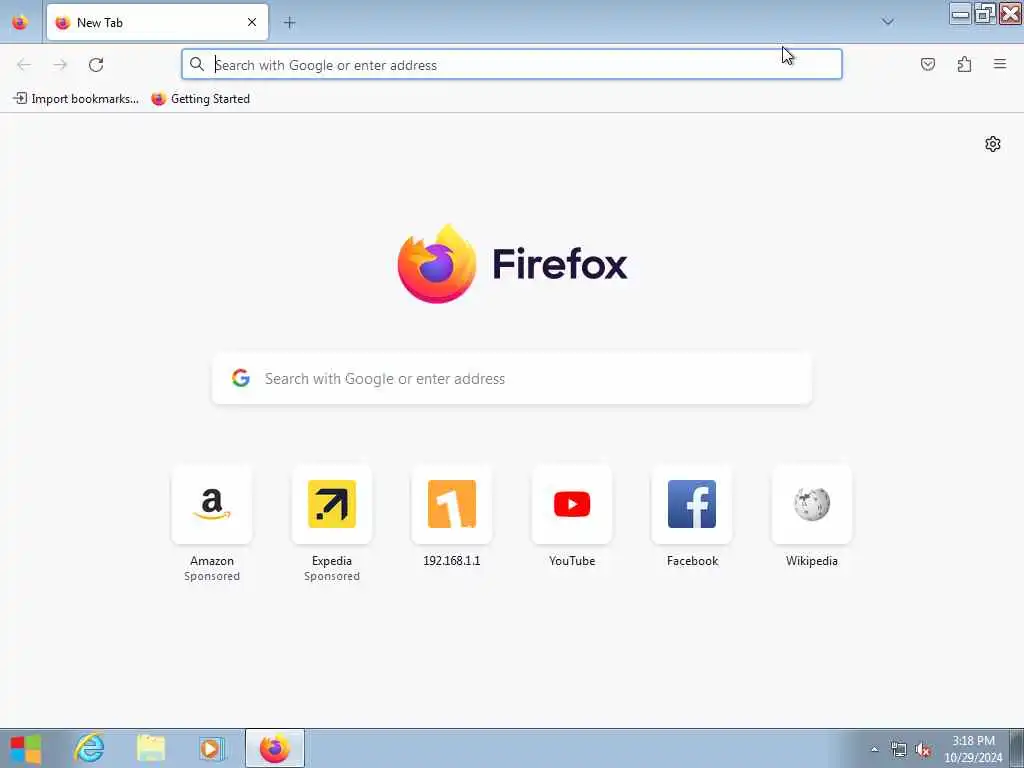Open the Expedia sponsored shortcut tile
This screenshot has width=1024, height=768.
point(332,504)
